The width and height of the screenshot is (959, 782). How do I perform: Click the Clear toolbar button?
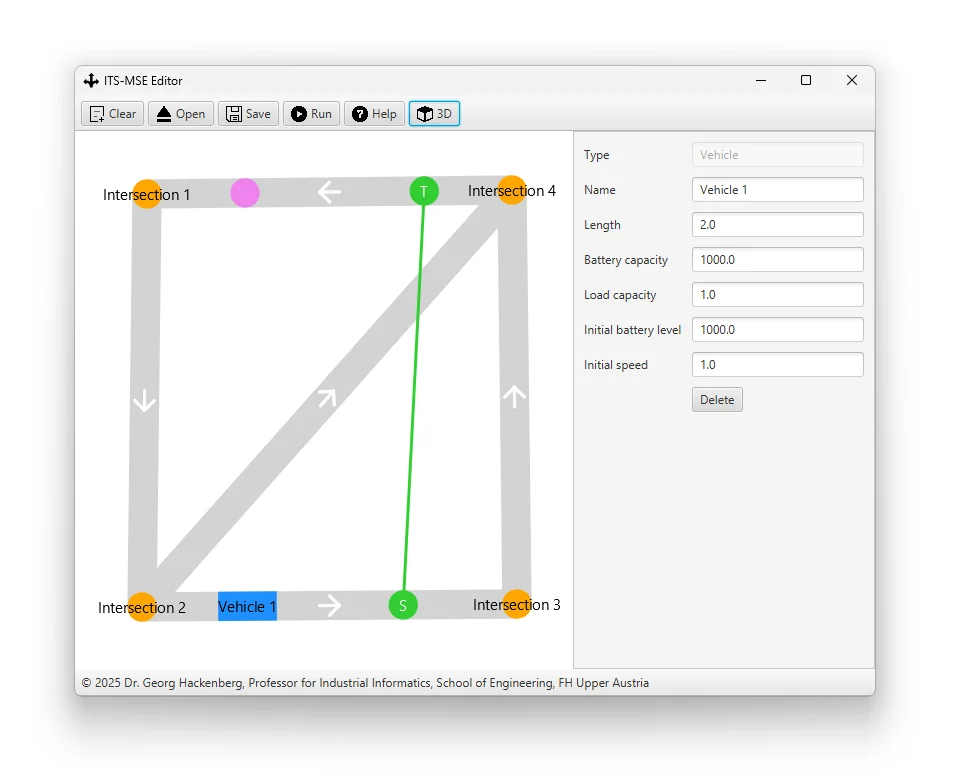coord(113,114)
